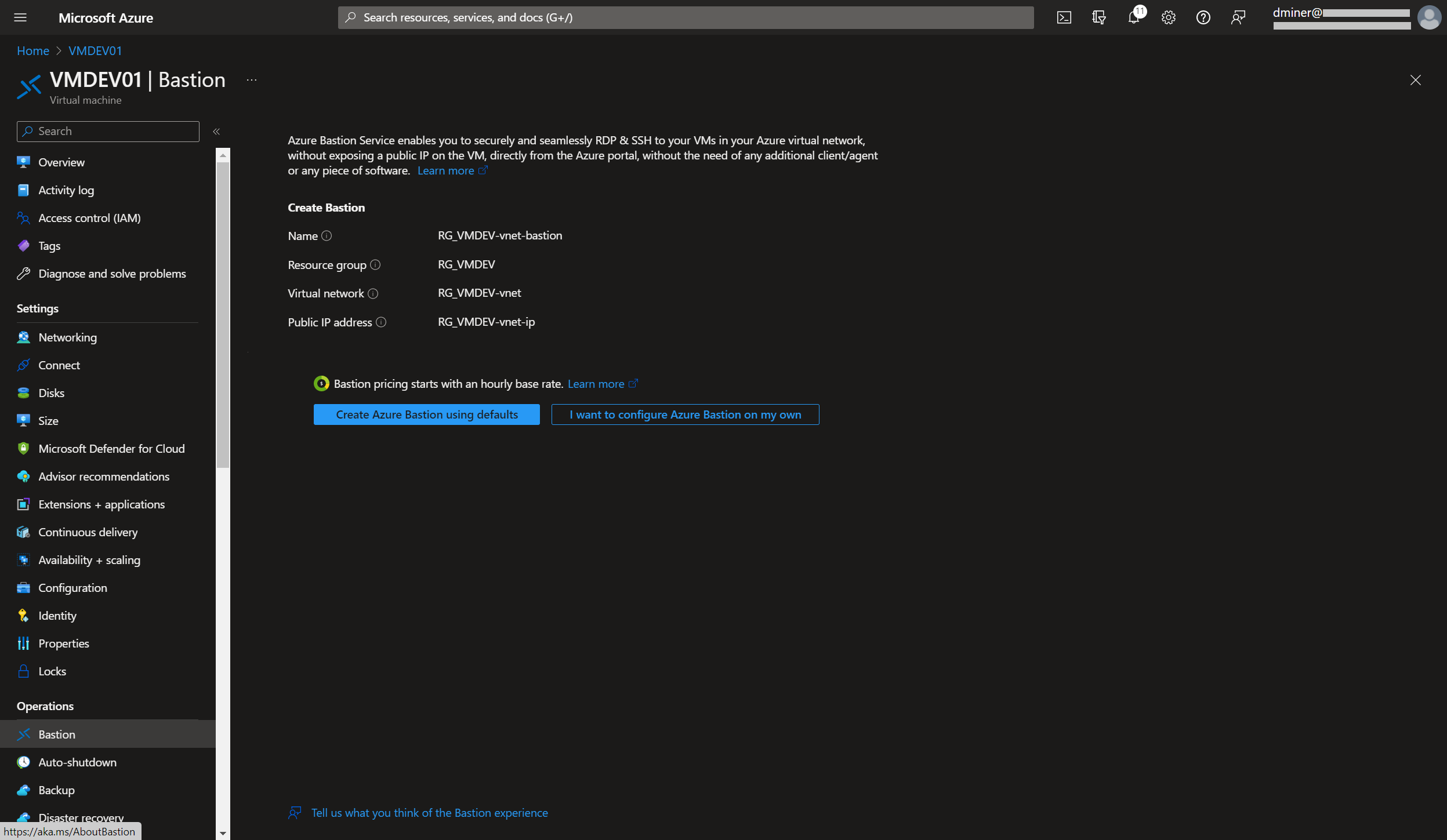1447x840 pixels.
Task: Select the RG_VMDEV-vnet-ip value
Action: click(x=486, y=322)
